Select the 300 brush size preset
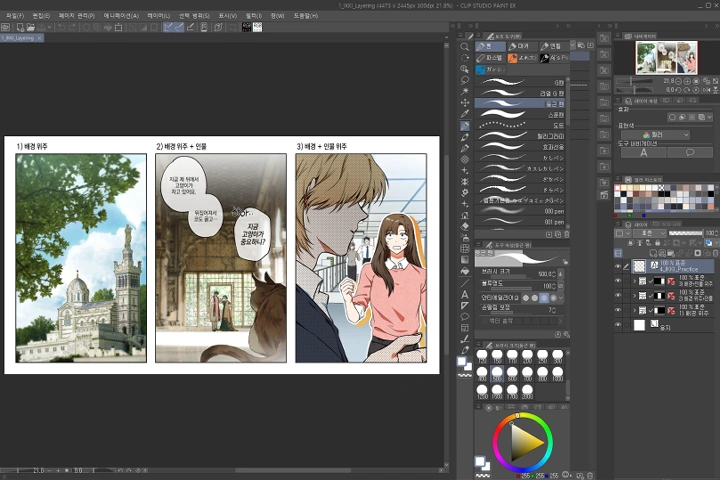Image resolution: width=720 pixels, height=481 pixels. (x=557, y=356)
